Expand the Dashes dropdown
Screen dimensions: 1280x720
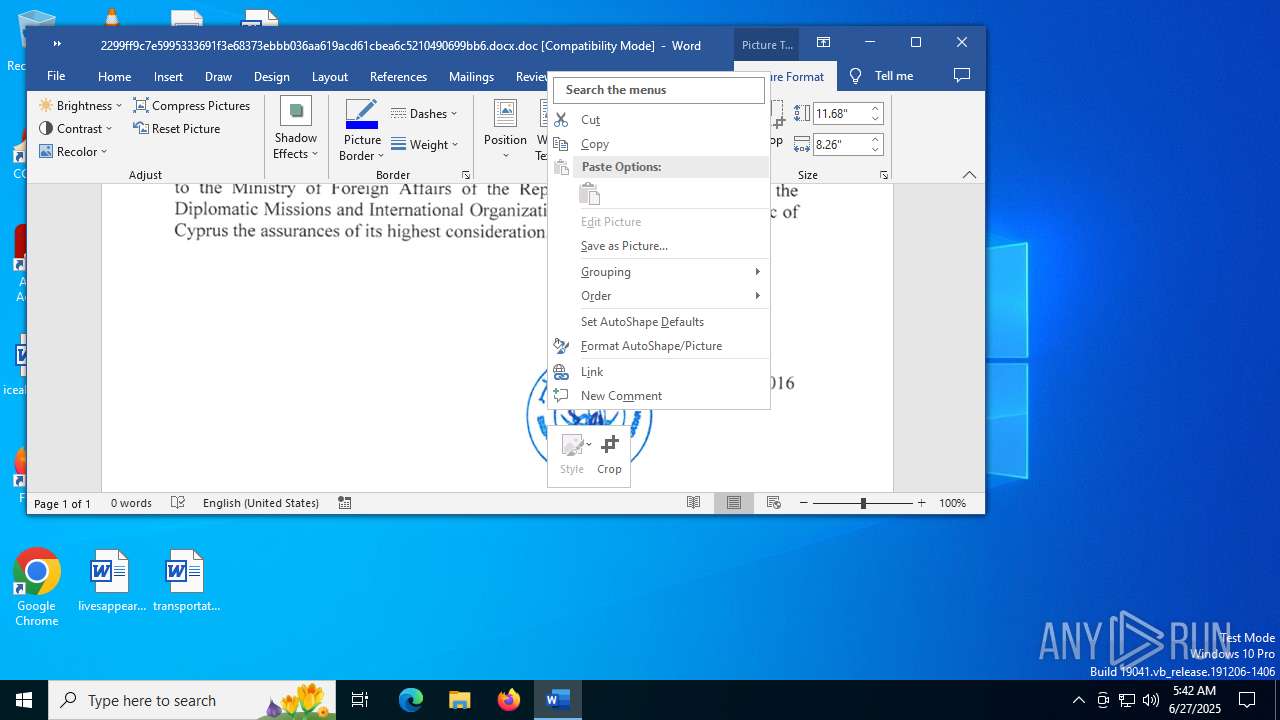click(x=424, y=113)
